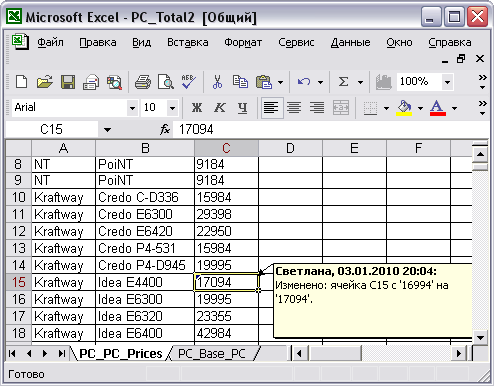Click the formula bar showing 17094

[x=330, y=129]
